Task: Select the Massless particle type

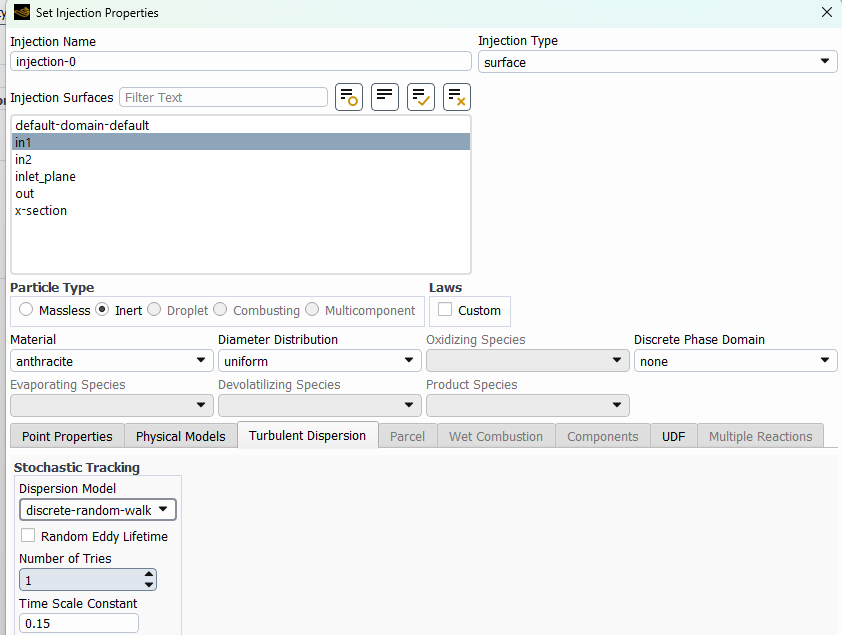Action: click(27, 310)
